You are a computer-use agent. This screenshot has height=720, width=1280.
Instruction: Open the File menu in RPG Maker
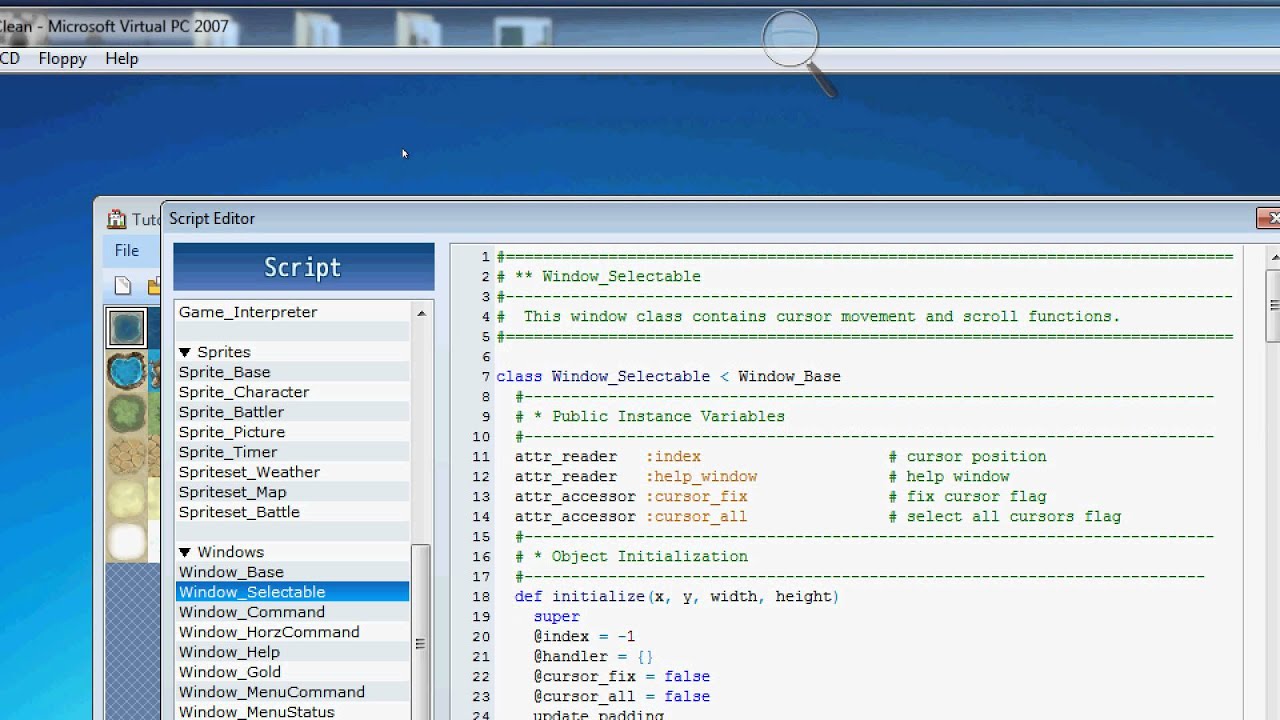[126, 250]
